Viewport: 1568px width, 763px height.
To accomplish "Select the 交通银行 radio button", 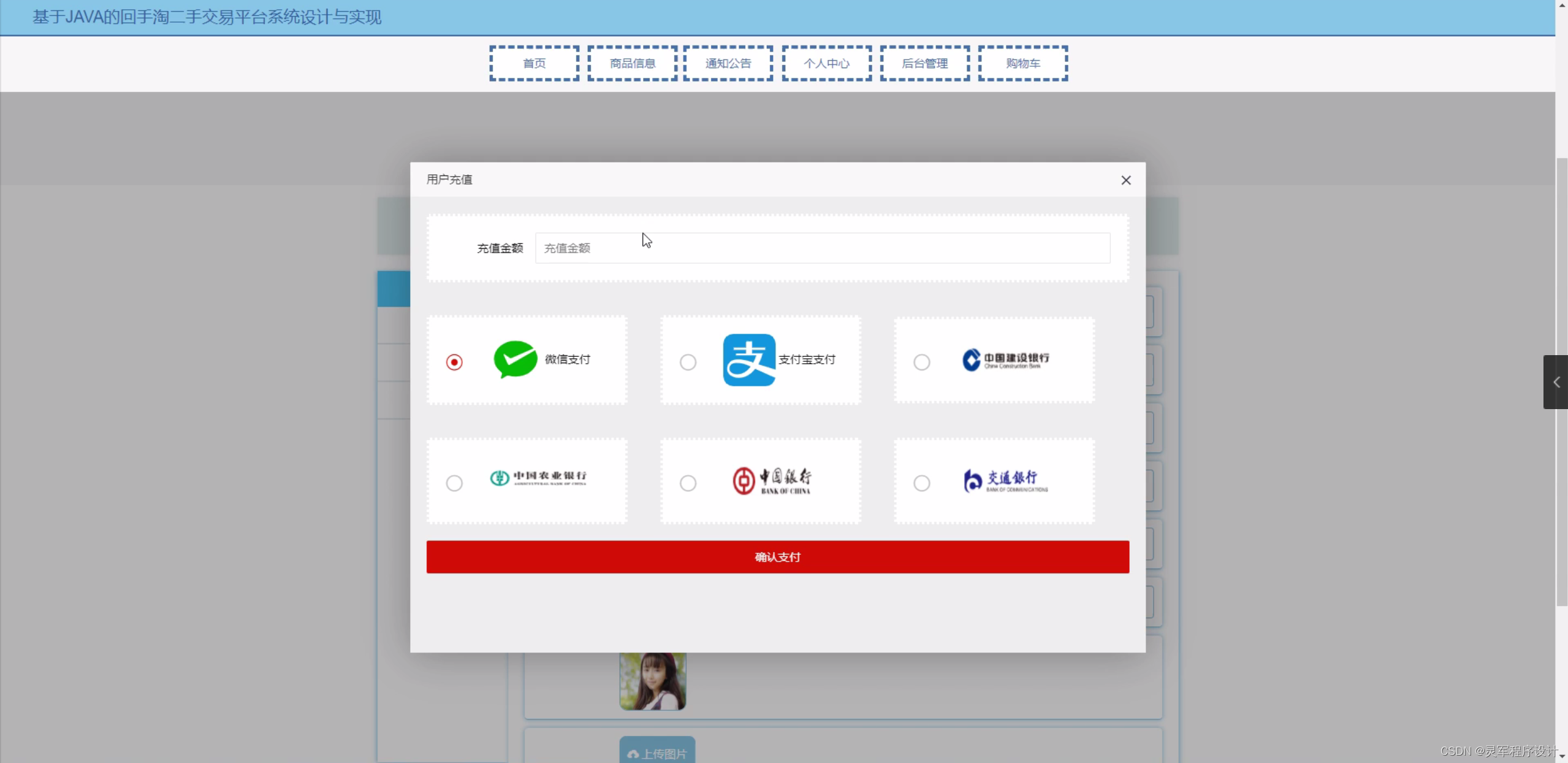I will (x=921, y=483).
